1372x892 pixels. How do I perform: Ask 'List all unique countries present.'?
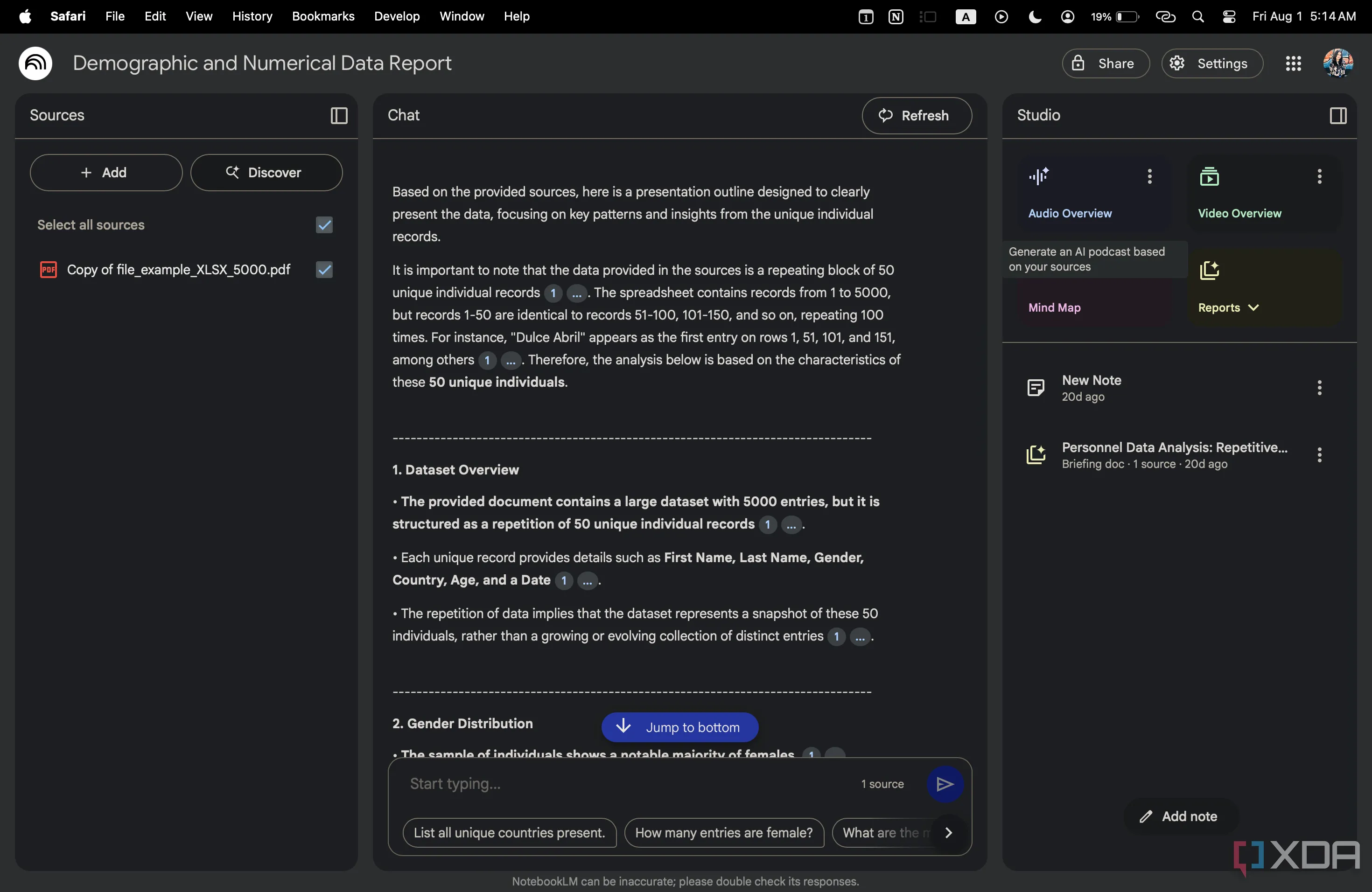(510, 833)
